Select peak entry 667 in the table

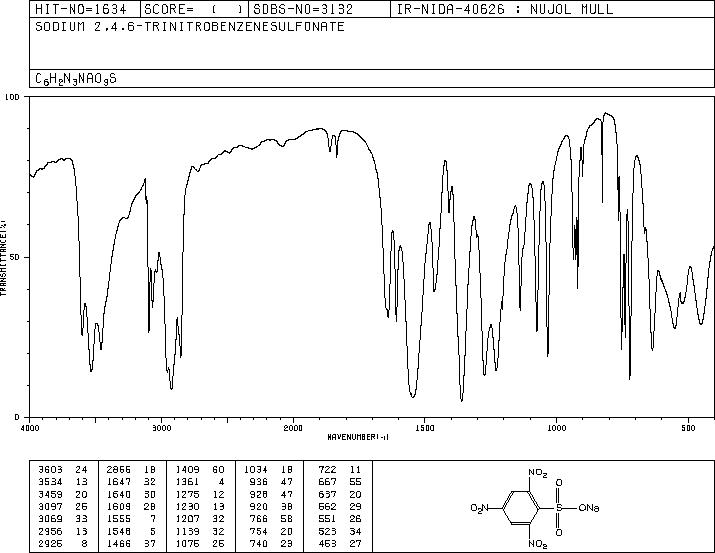tap(340, 482)
